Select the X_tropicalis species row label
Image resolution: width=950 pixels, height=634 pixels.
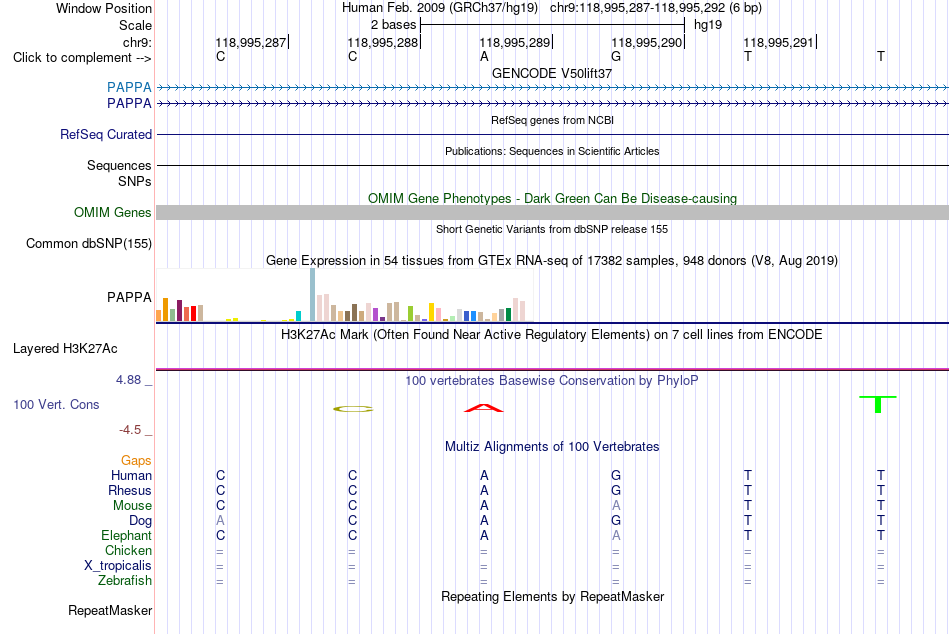pyautogui.click(x=118, y=566)
